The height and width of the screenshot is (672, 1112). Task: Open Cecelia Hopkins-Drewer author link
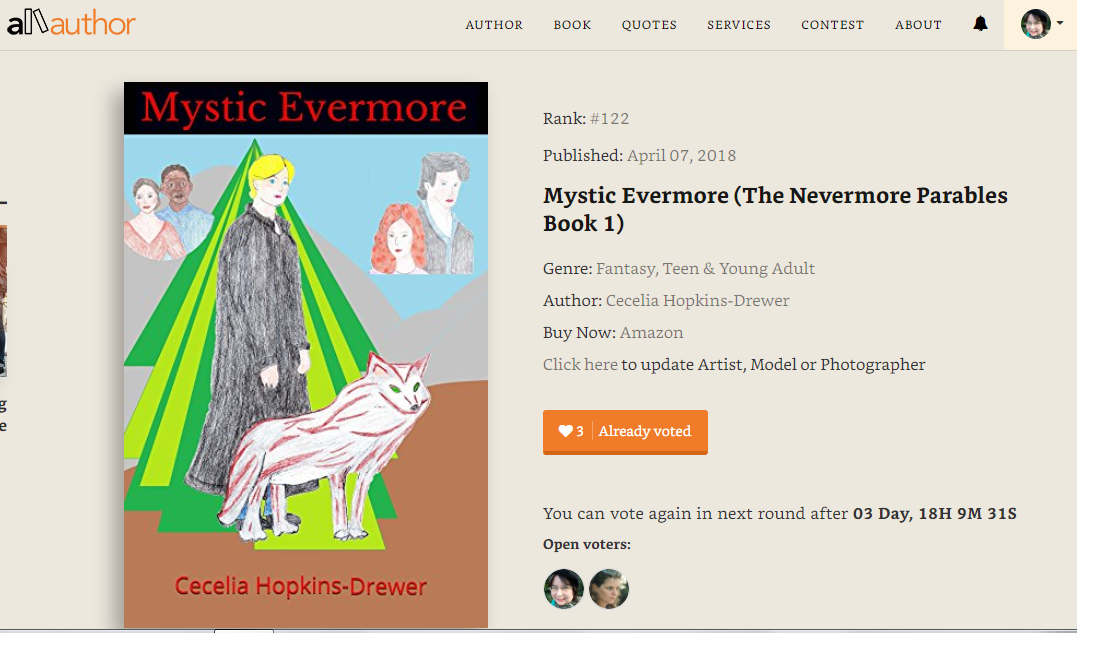pos(698,301)
